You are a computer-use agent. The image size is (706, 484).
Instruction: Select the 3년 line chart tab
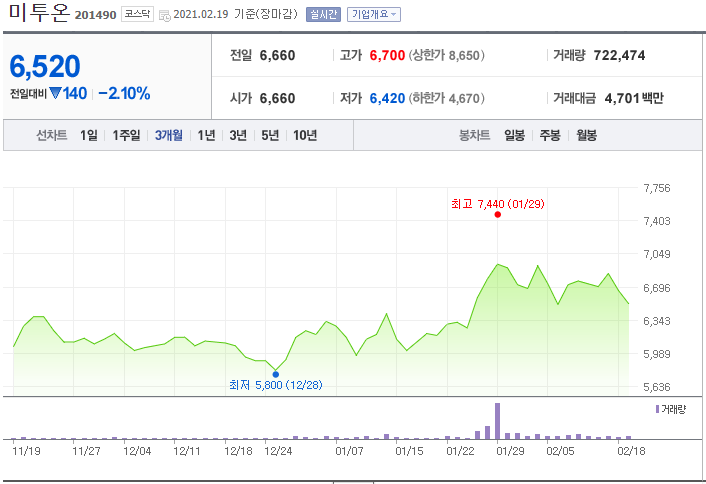(238, 135)
